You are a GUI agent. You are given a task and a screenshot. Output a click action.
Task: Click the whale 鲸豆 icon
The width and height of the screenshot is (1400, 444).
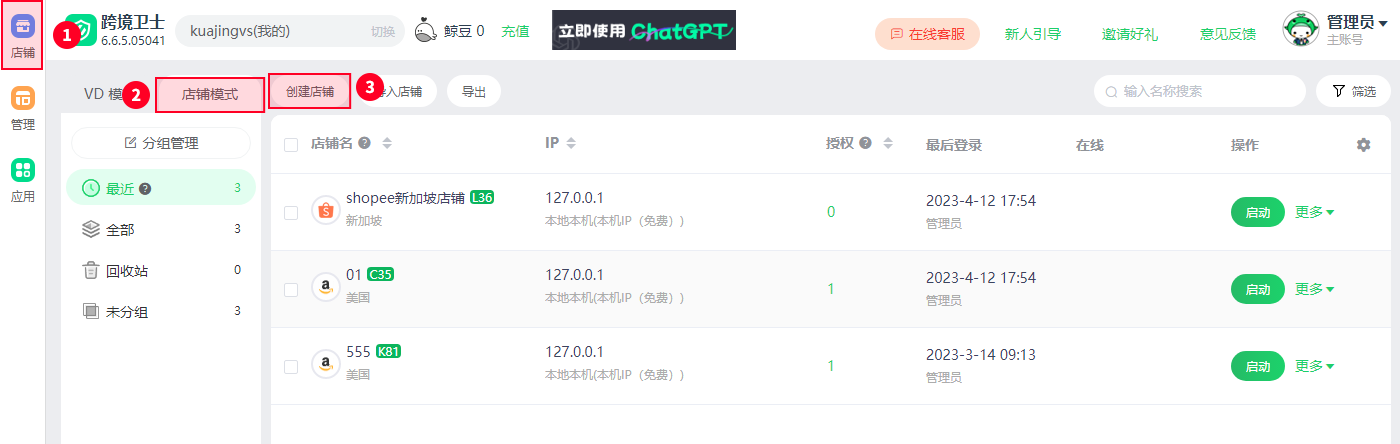[x=426, y=31]
